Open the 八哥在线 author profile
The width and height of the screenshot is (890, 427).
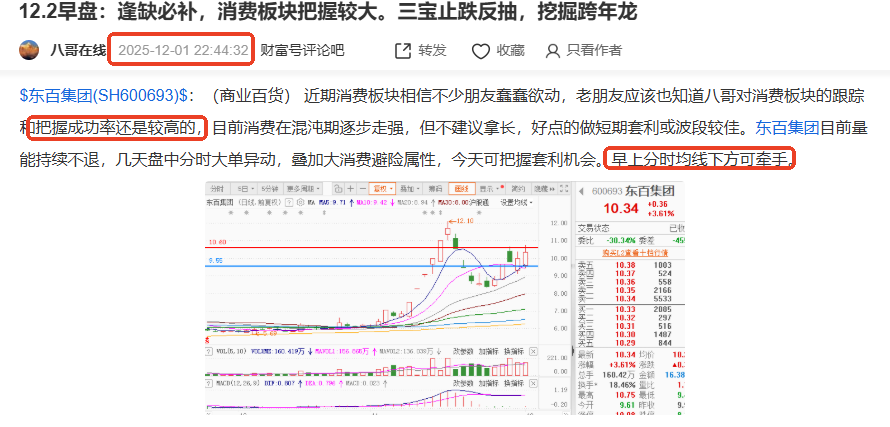(78, 51)
